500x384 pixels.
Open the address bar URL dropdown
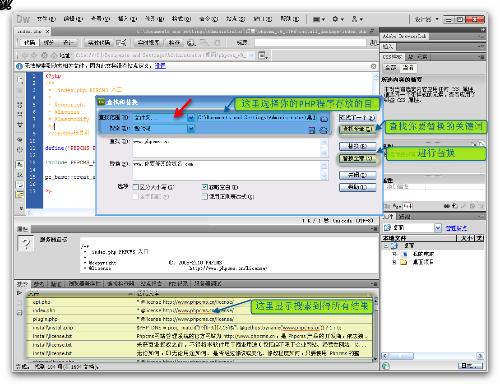(252, 55)
